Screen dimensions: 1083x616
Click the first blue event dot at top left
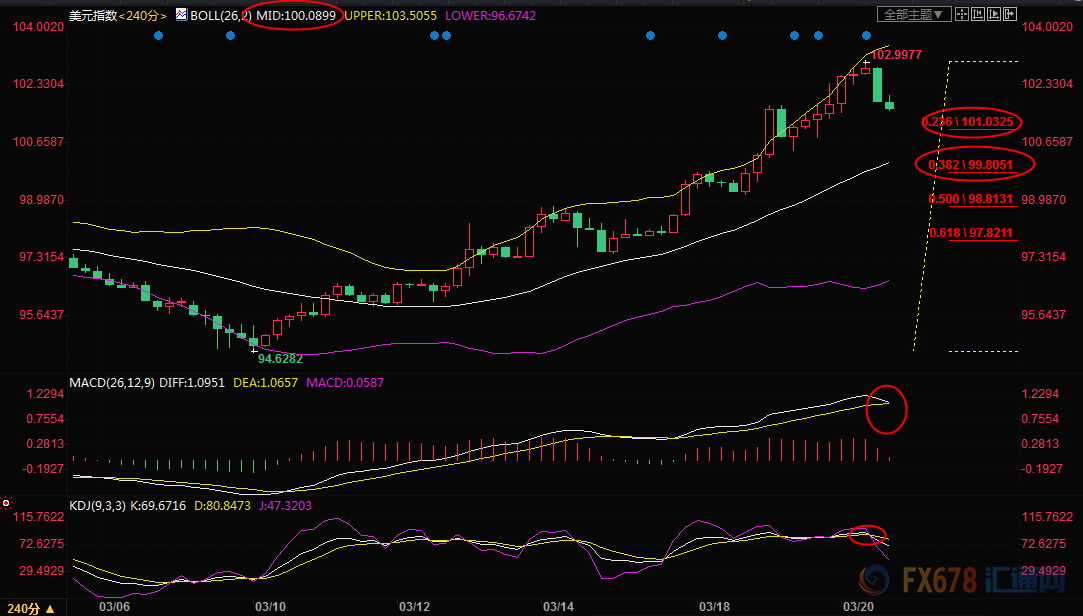pyautogui.click(x=158, y=36)
